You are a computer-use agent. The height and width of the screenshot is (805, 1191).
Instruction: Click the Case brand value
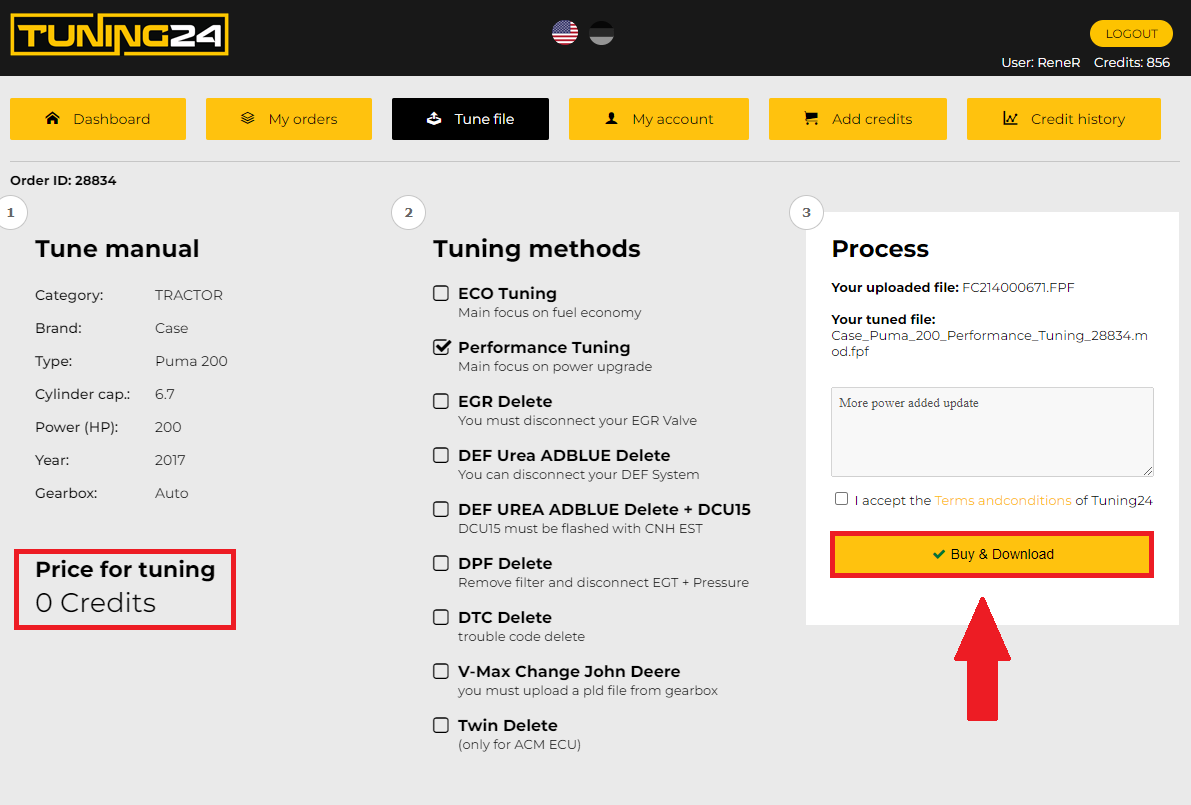(x=172, y=328)
